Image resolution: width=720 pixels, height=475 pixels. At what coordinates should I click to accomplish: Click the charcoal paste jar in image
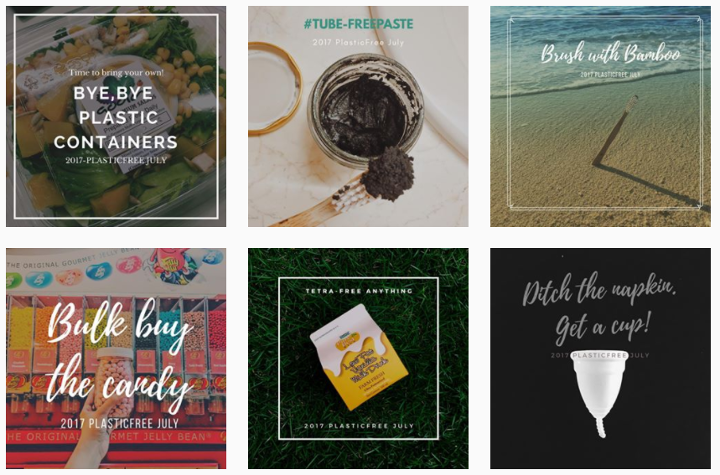point(365,106)
